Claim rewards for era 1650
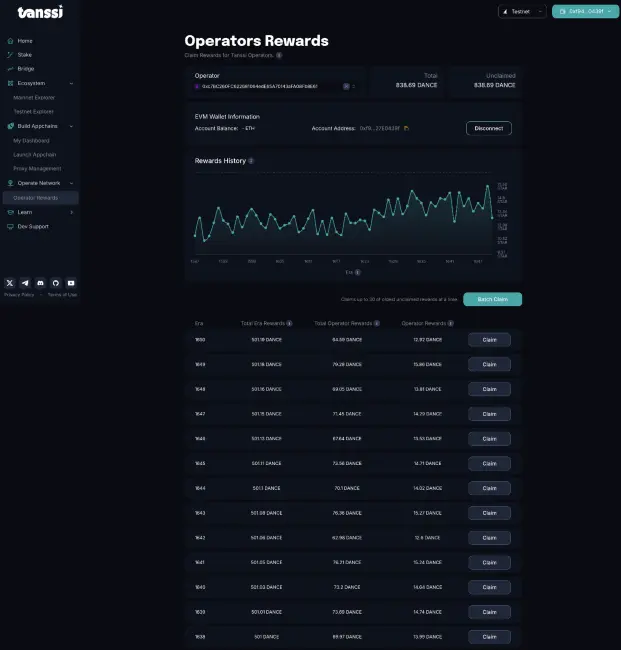The image size is (621, 650). 489,340
